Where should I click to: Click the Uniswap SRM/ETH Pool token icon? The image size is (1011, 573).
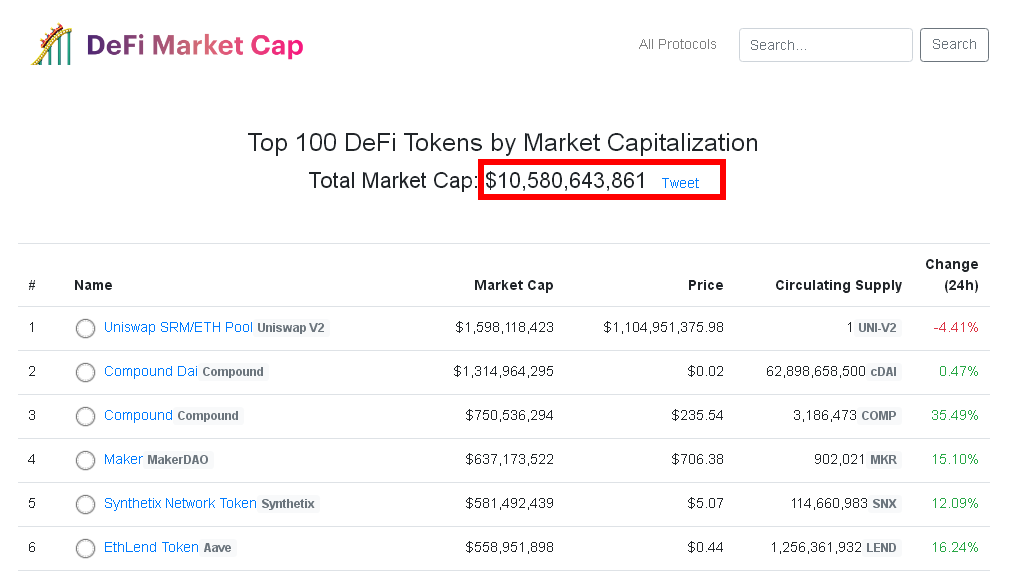click(x=85, y=328)
